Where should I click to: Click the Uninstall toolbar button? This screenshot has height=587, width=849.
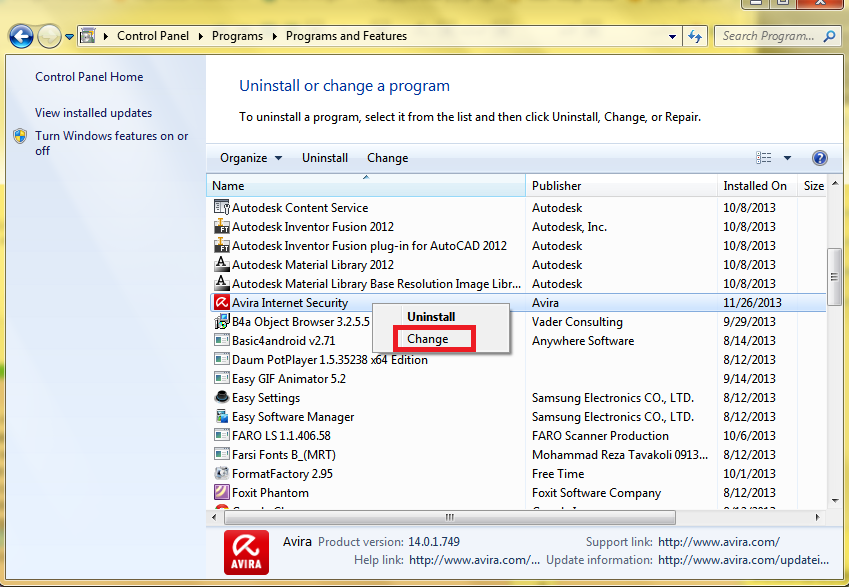coord(325,158)
